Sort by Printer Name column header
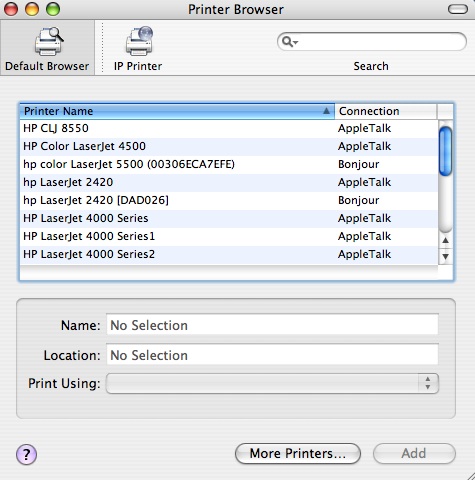Viewport: 475px width, 480px height. click(177, 111)
